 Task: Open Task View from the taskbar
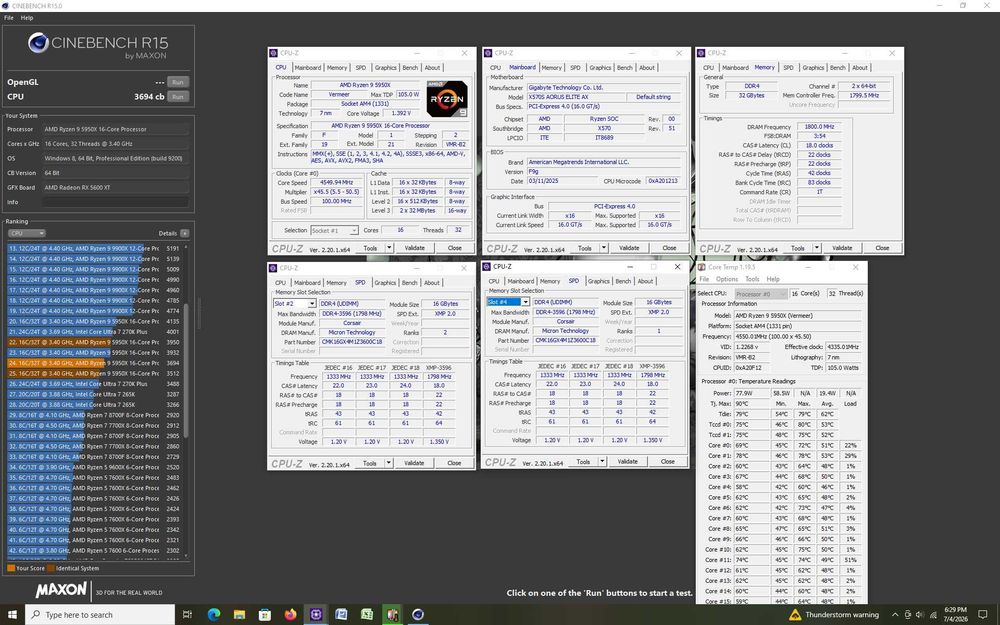[187, 614]
